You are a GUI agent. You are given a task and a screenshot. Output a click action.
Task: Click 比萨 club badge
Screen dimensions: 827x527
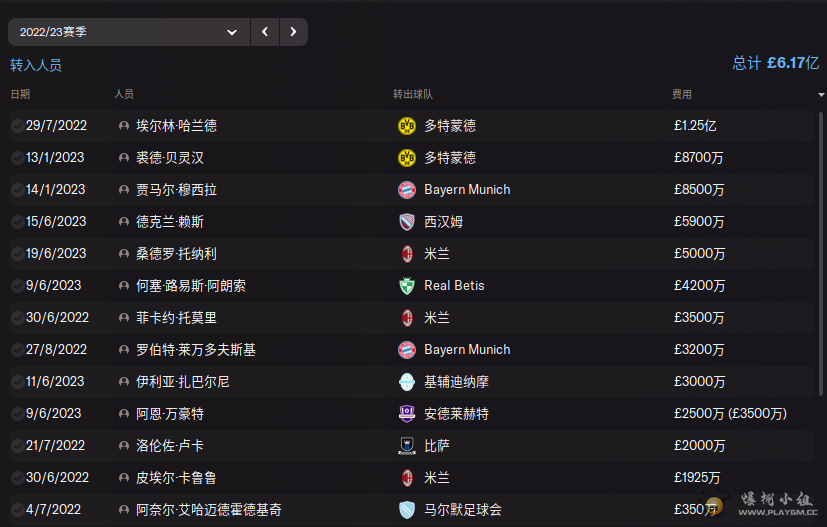coord(406,446)
